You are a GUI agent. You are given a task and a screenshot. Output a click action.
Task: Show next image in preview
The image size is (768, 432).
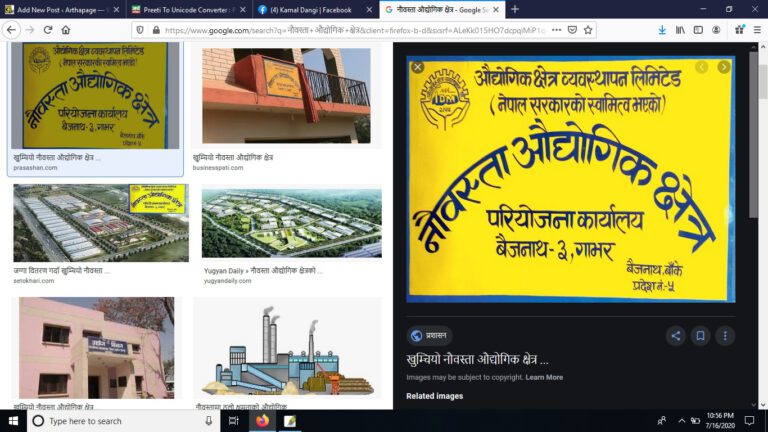[723, 67]
